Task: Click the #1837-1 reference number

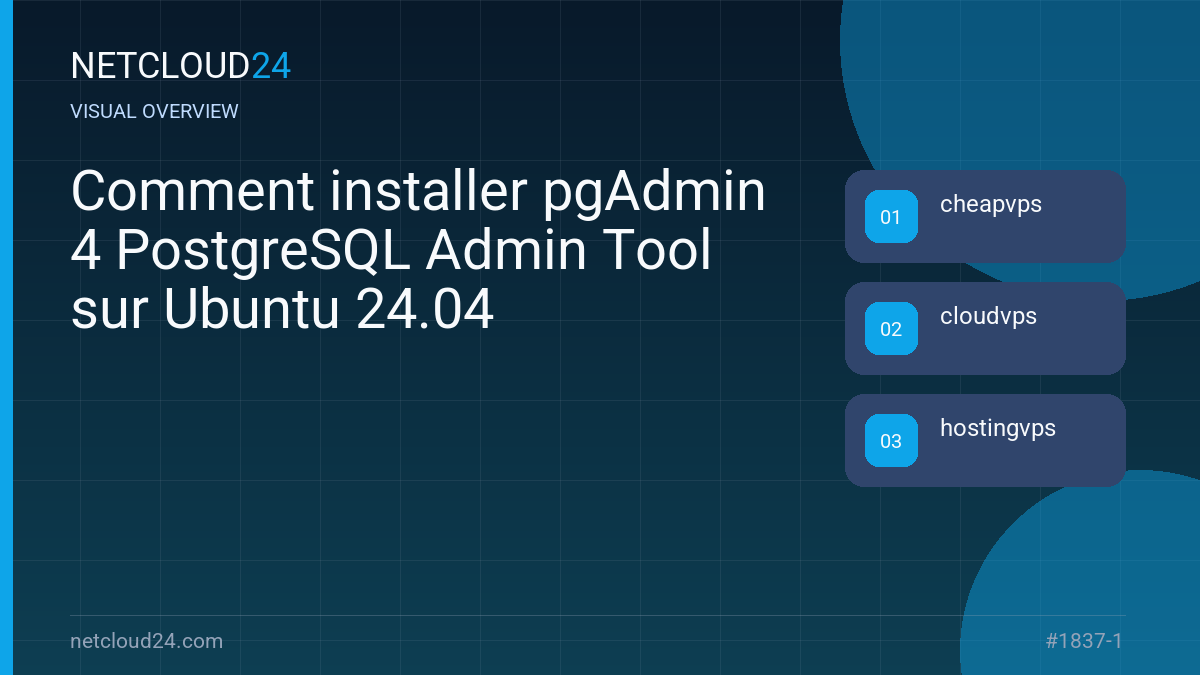Action: [x=1084, y=641]
